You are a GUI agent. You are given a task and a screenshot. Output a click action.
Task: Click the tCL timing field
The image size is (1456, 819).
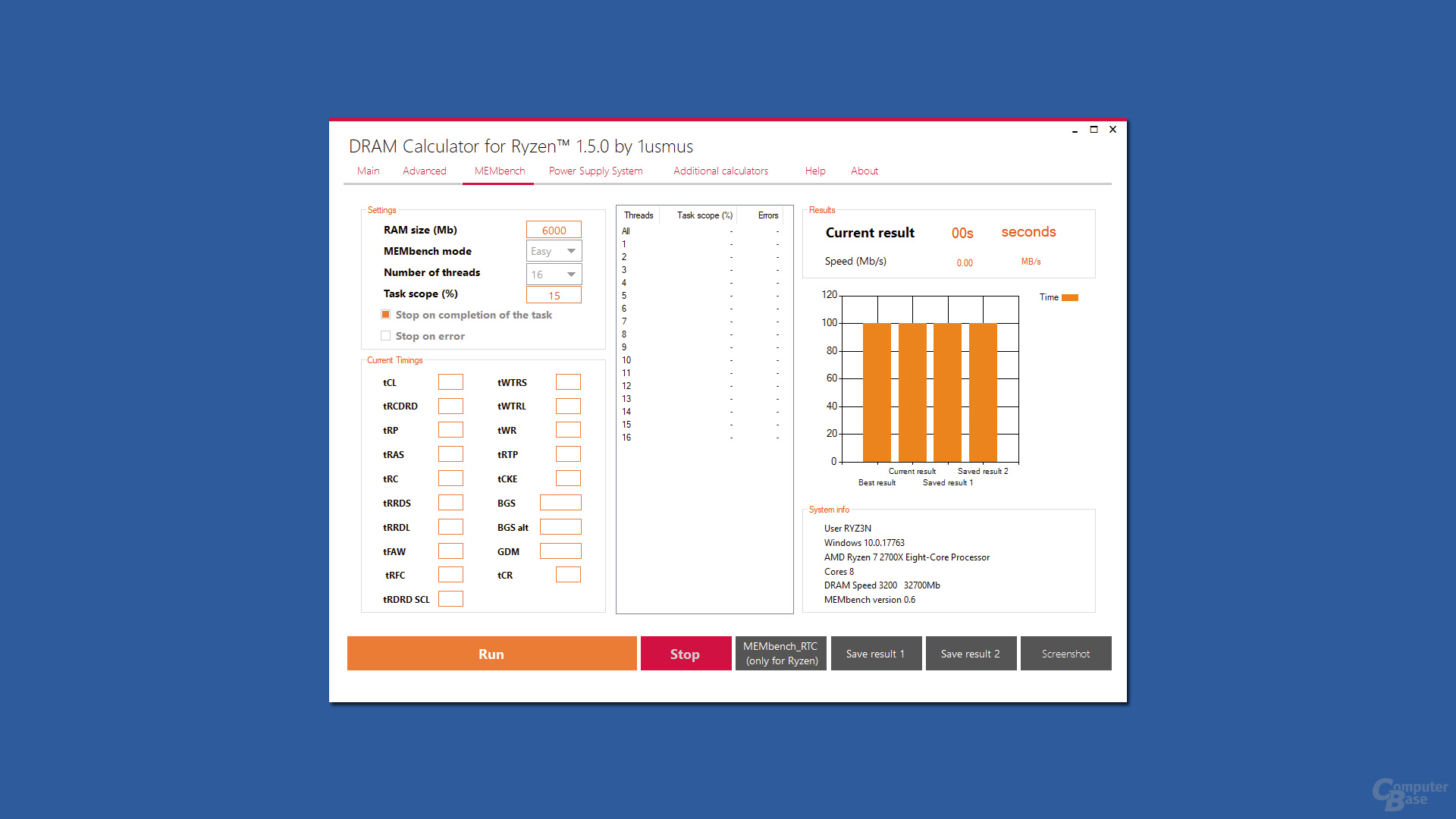[450, 382]
